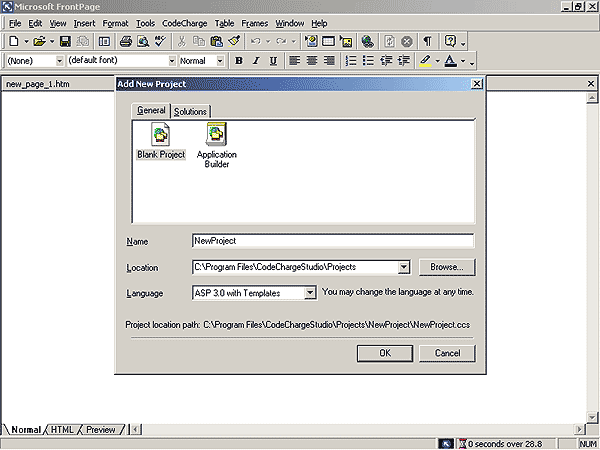Click the Open folder toolbar icon
600x450 pixels.
point(39,41)
